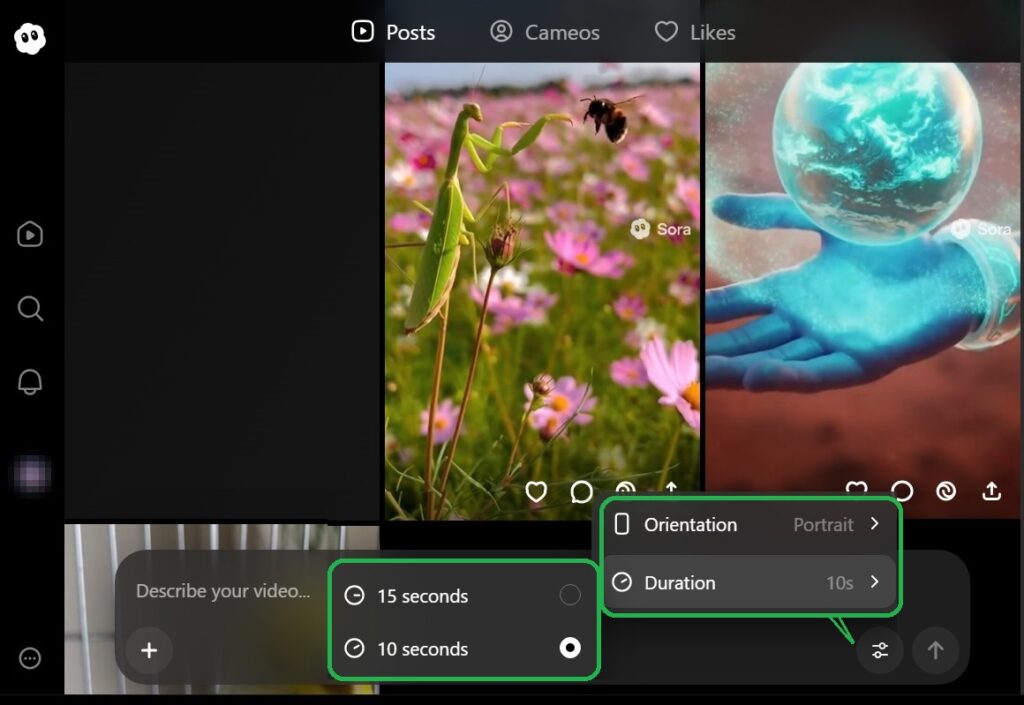Click the Sora logo in the sidebar
Image resolution: width=1024 pixels, height=705 pixels.
pos(30,39)
